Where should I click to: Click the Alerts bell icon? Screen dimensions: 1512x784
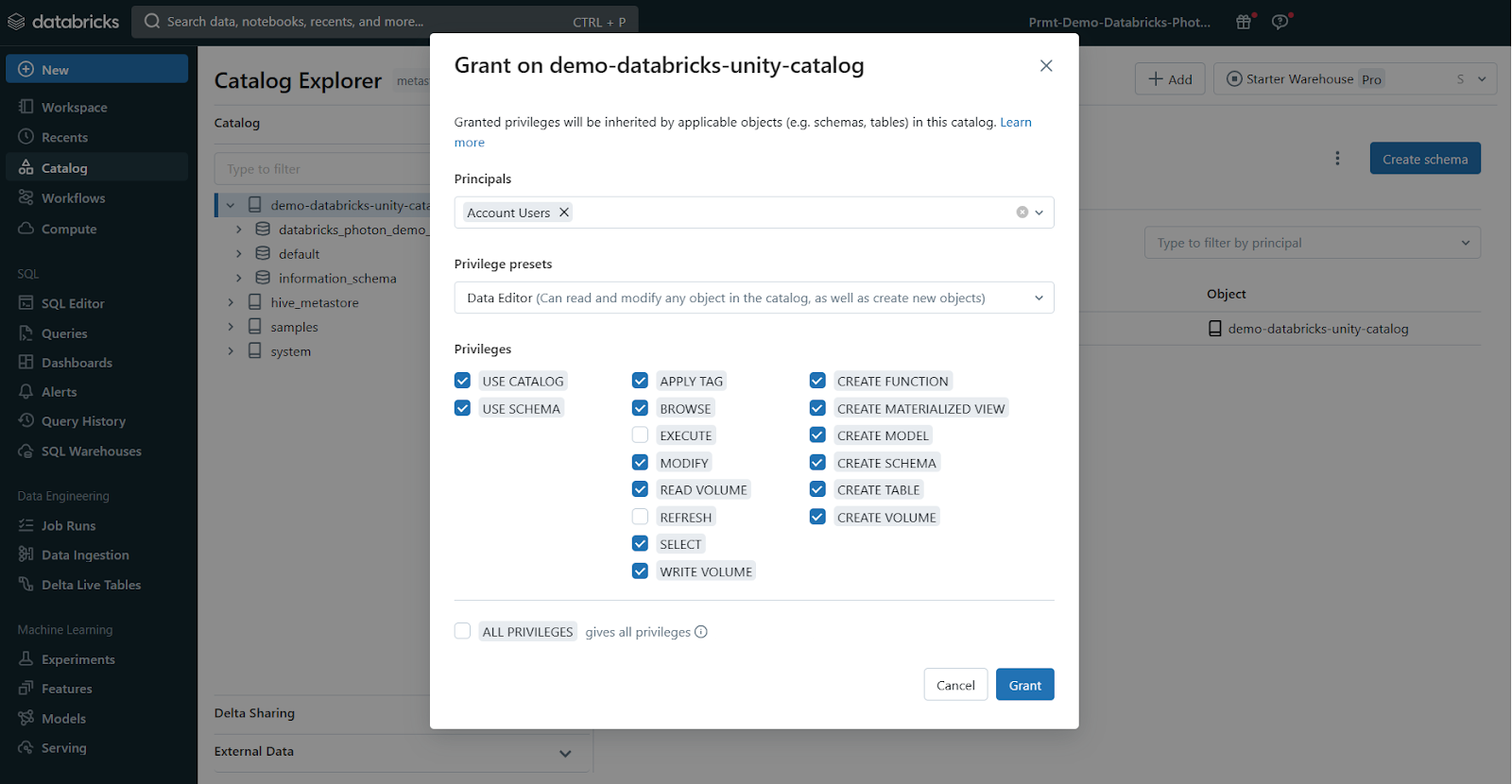(x=26, y=391)
